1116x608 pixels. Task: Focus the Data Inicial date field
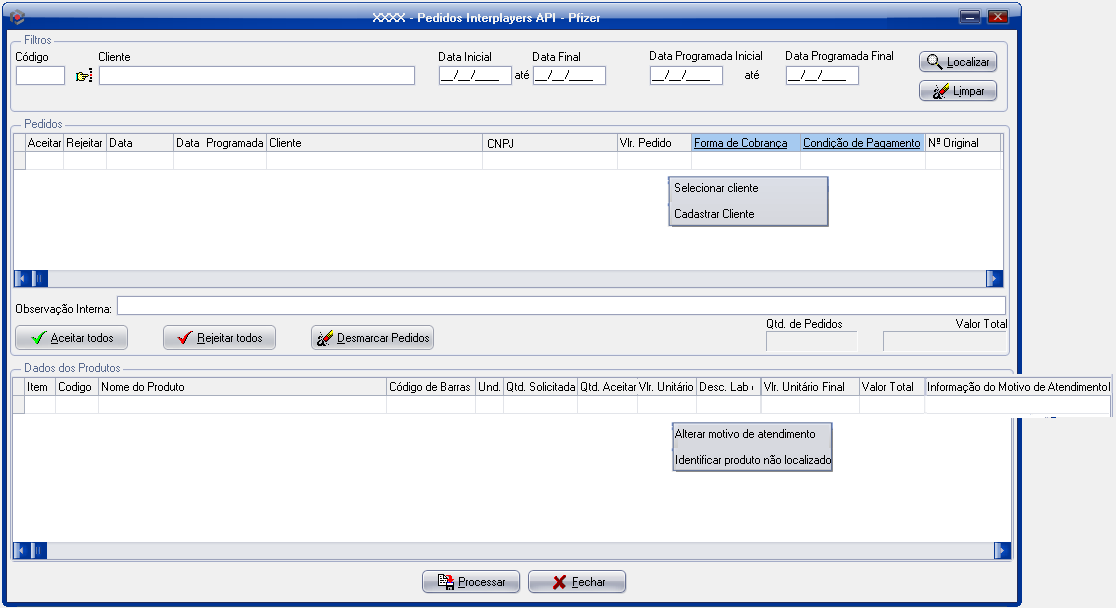475,76
